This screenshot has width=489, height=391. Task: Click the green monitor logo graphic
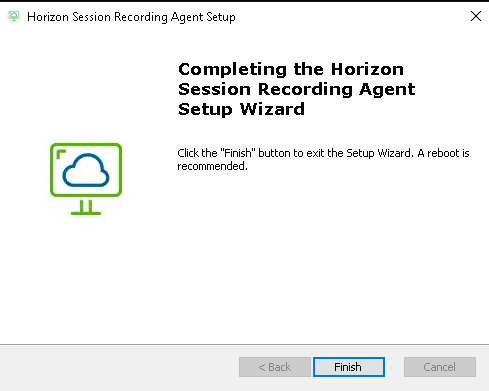coord(86,179)
